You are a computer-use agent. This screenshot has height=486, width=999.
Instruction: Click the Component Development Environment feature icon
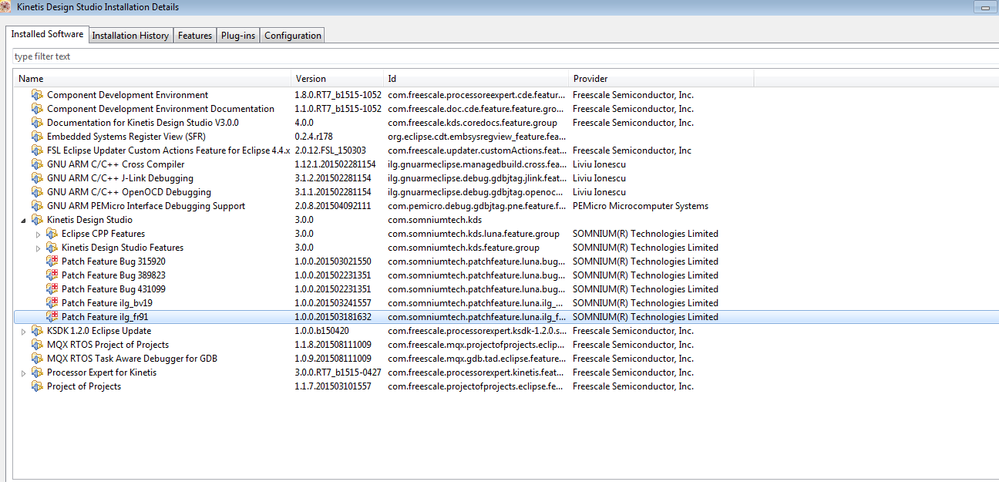[37, 95]
